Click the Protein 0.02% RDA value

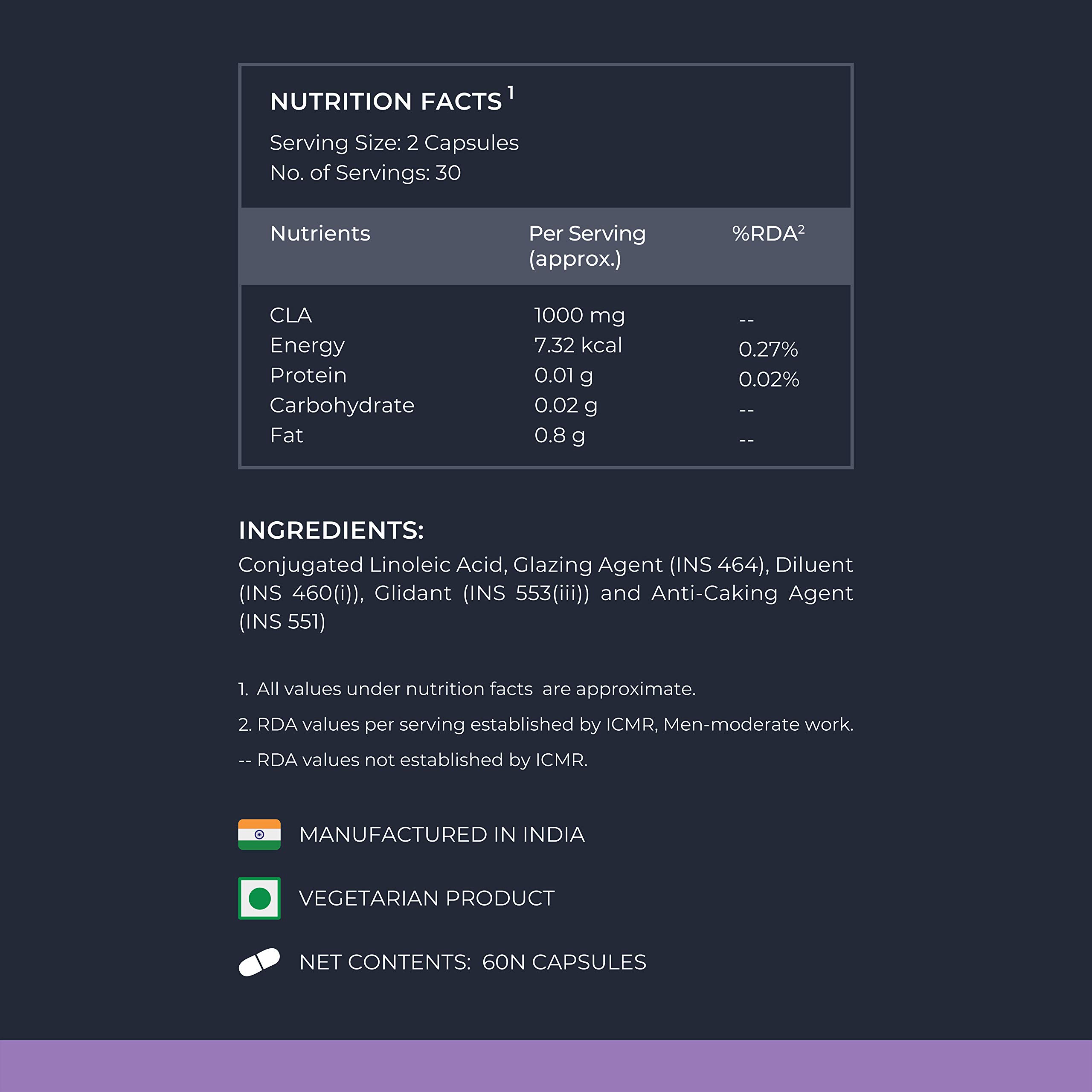pyautogui.click(x=769, y=379)
